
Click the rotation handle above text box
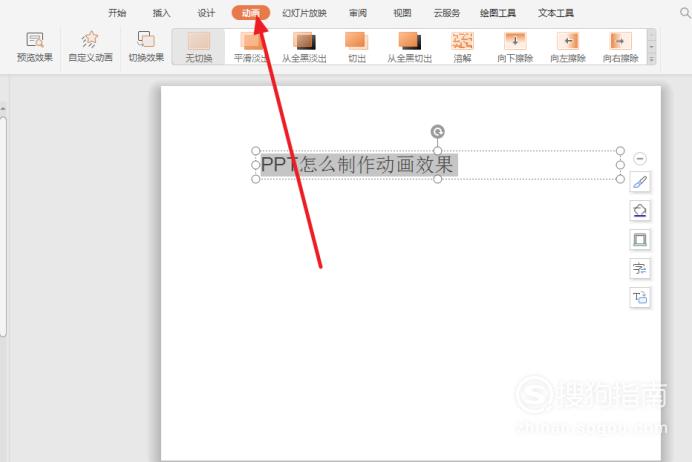pos(437,131)
